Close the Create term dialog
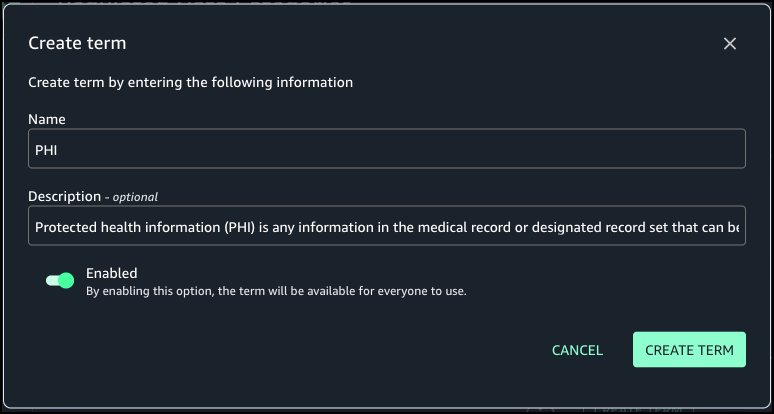 pos(730,43)
